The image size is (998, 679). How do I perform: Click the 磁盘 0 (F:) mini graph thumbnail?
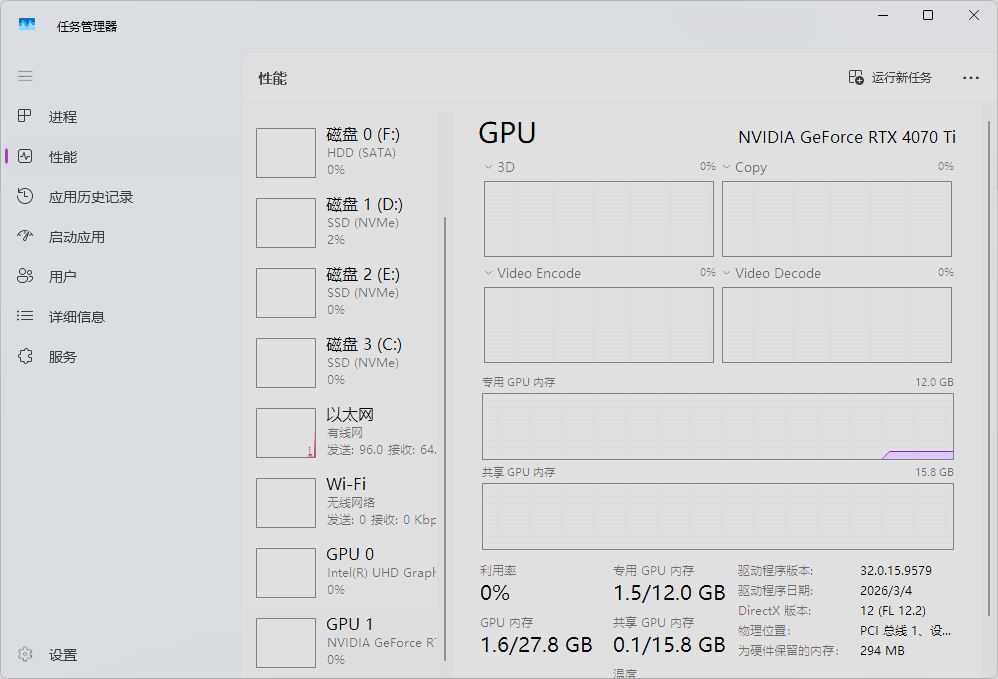click(x=286, y=153)
